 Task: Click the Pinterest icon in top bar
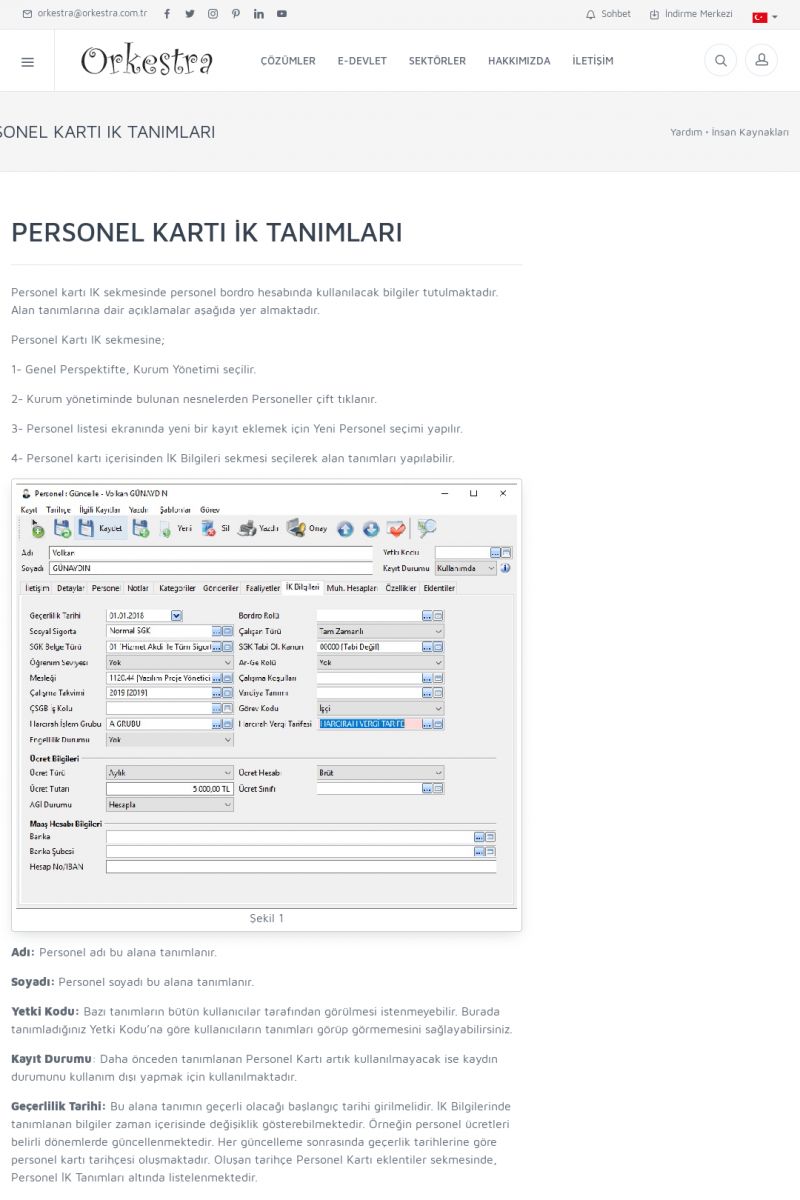coord(236,14)
